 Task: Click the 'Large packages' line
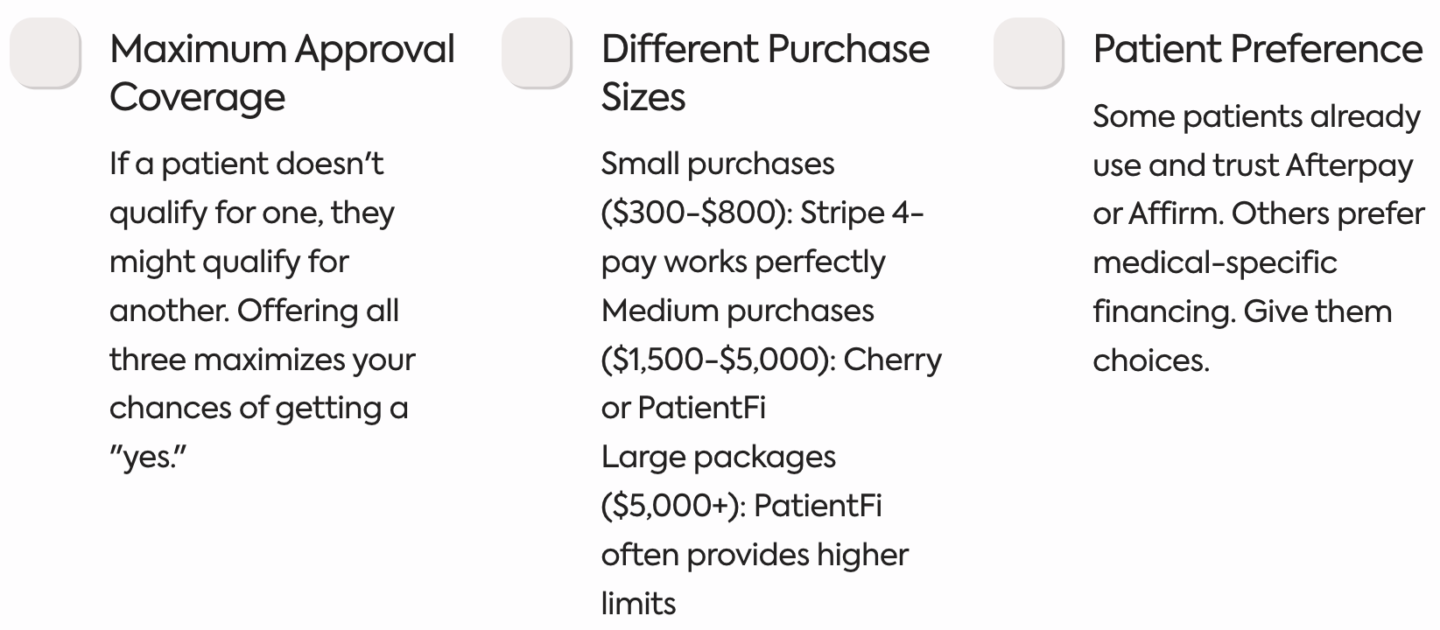718,457
